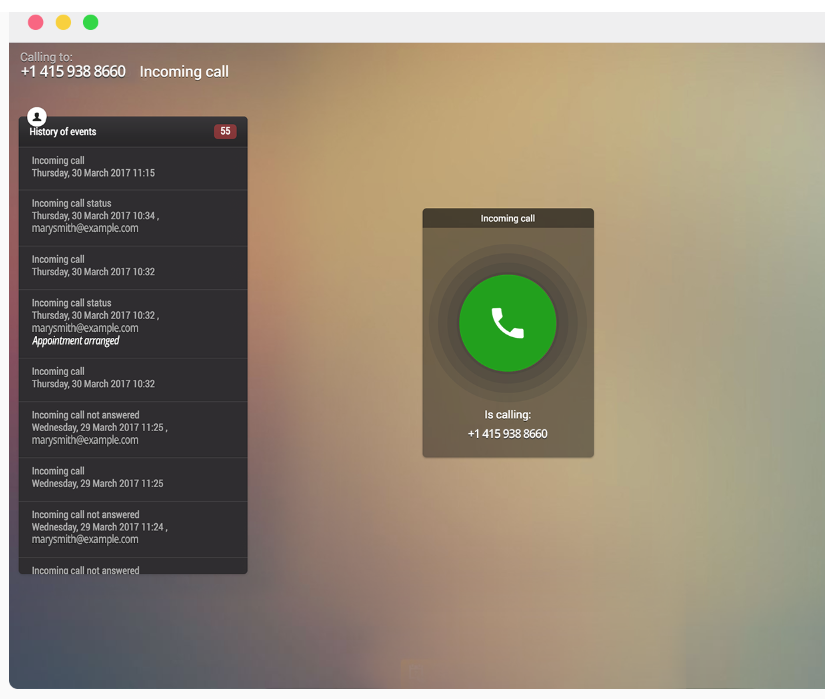Select Incoming call entry Wednesday 11:25
Image resolution: width=825 pixels, height=699 pixels.
133,479
